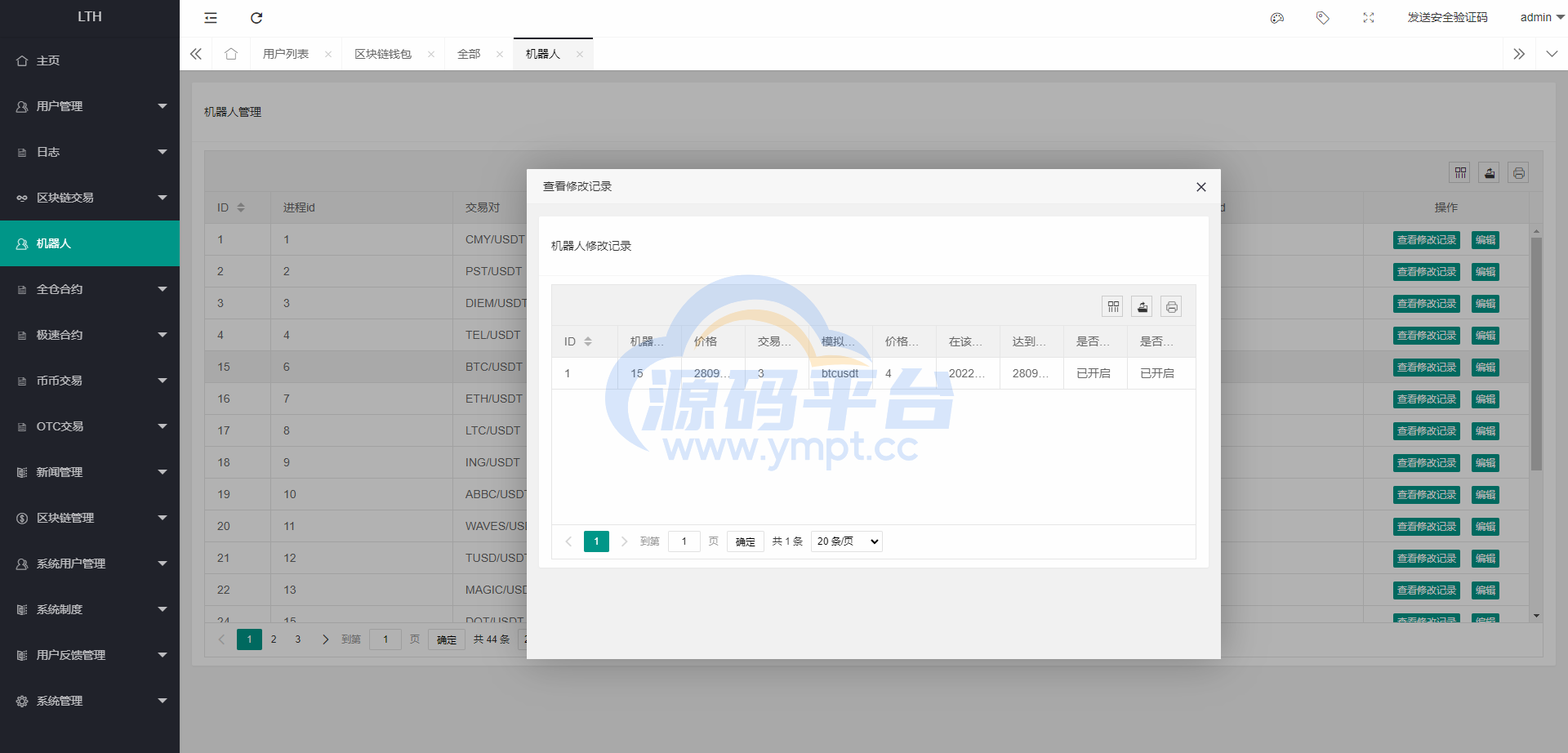Open column filter icon in background table
1568x753 pixels.
point(1460,172)
